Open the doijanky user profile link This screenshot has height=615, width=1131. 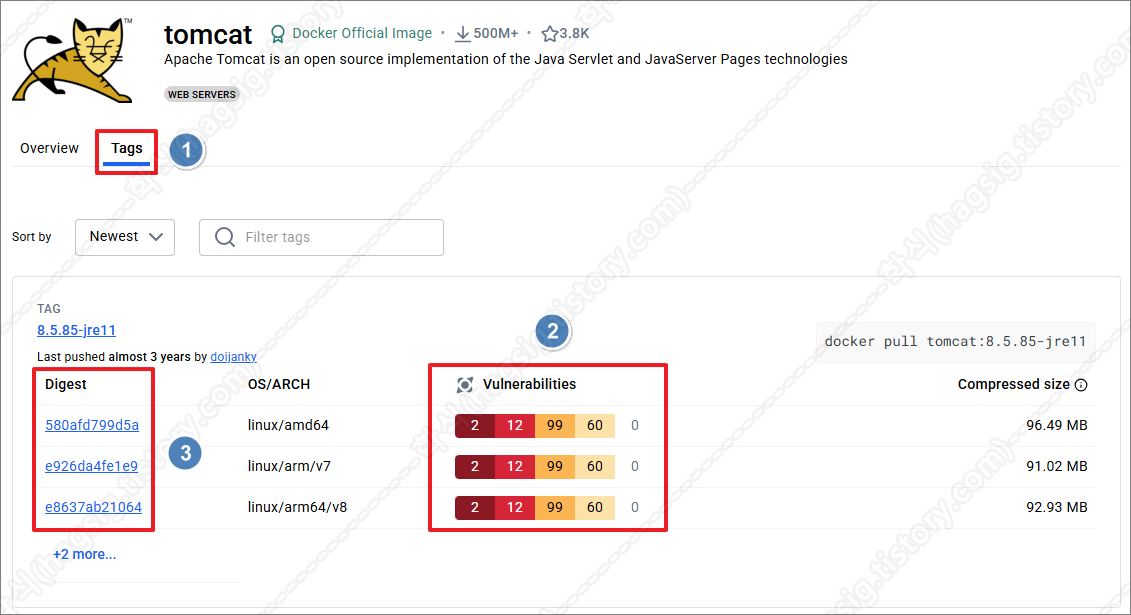(x=233, y=357)
